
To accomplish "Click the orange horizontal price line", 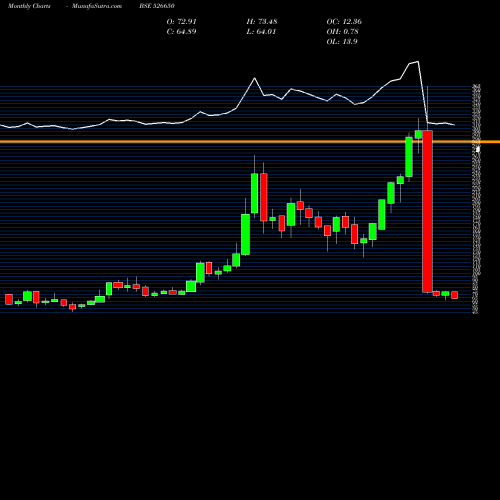I will coord(250,142).
